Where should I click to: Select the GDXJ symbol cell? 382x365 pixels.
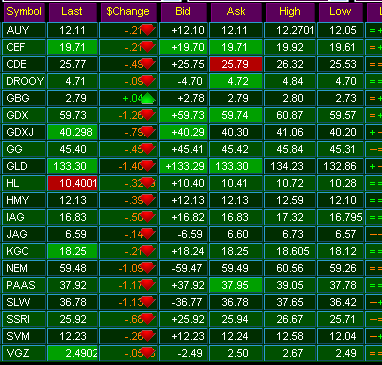coord(24,132)
